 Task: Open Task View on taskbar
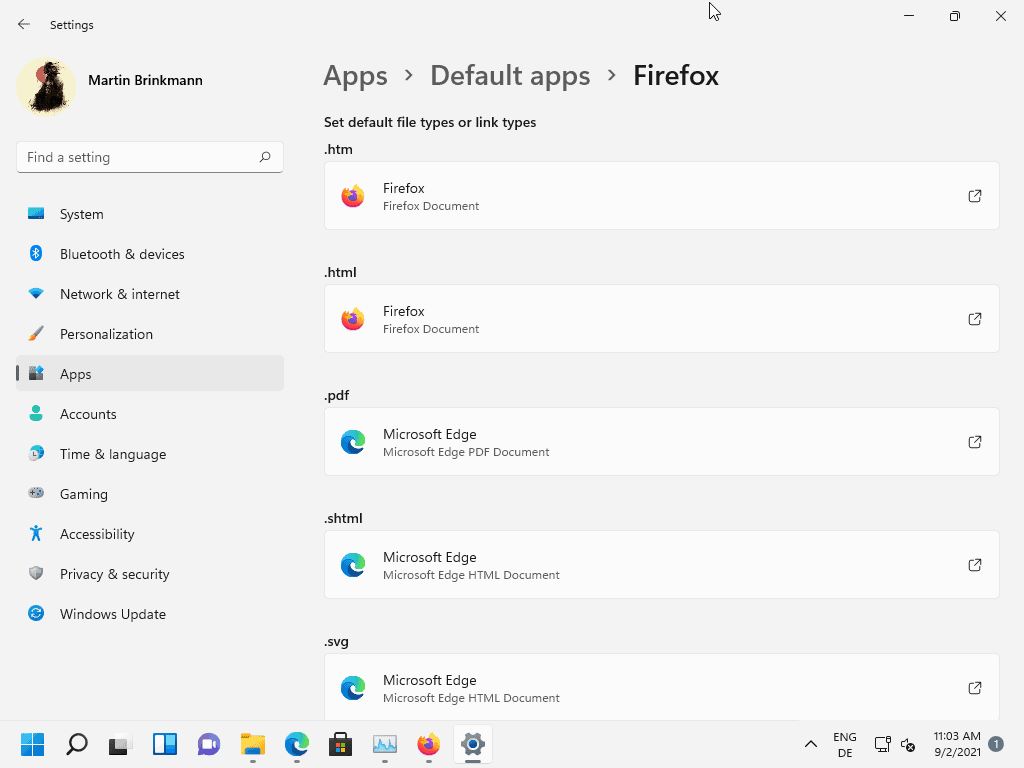click(120, 744)
